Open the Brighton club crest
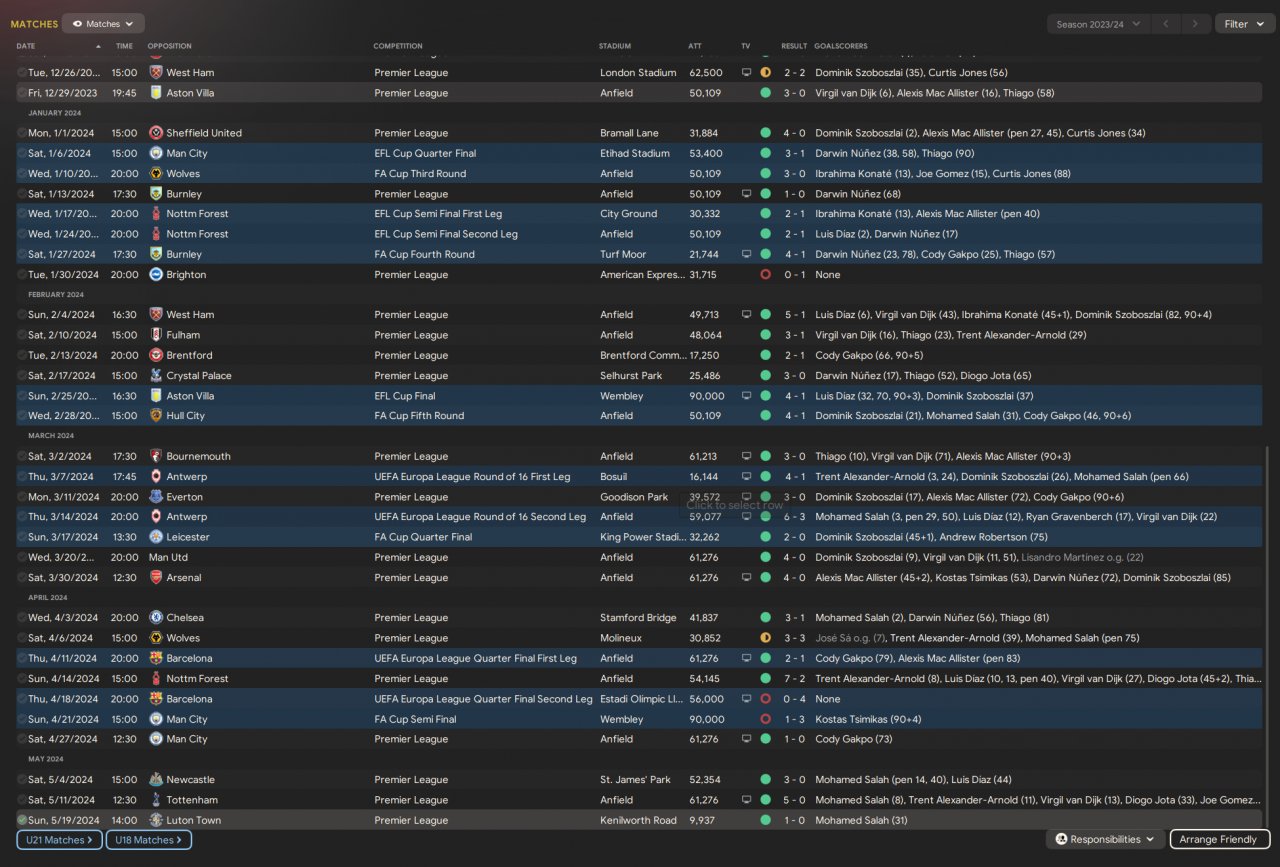This screenshot has width=1280, height=867. pos(155,274)
